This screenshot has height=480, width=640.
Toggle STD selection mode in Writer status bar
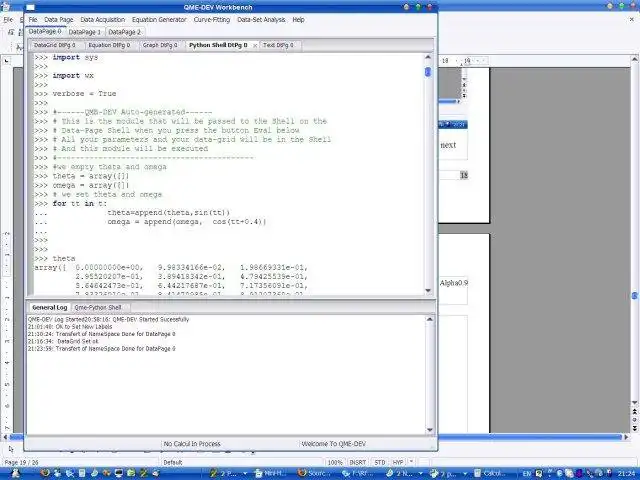click(x=380, y=462)
